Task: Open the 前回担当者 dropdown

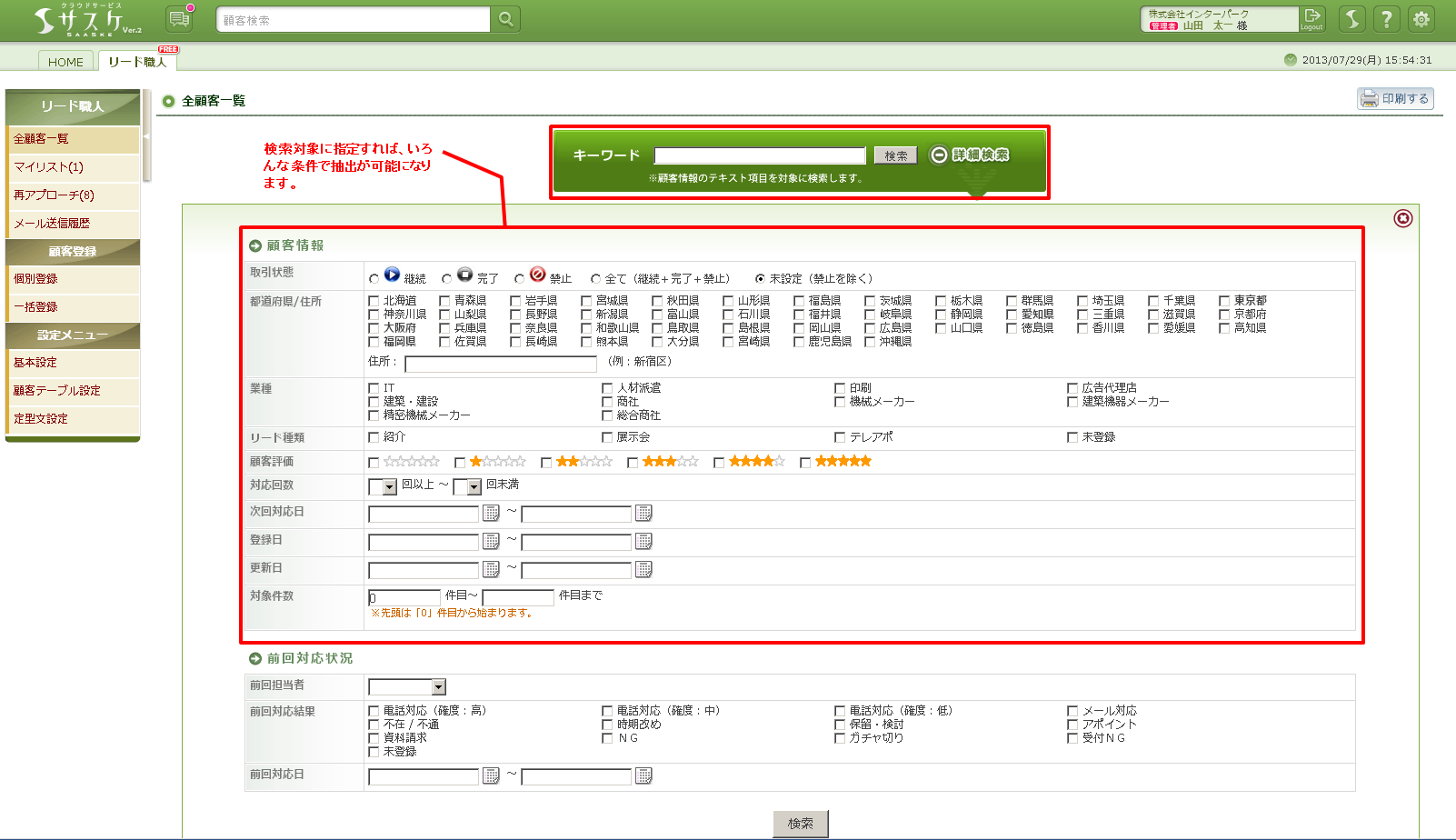Action: tap(439, 687)
